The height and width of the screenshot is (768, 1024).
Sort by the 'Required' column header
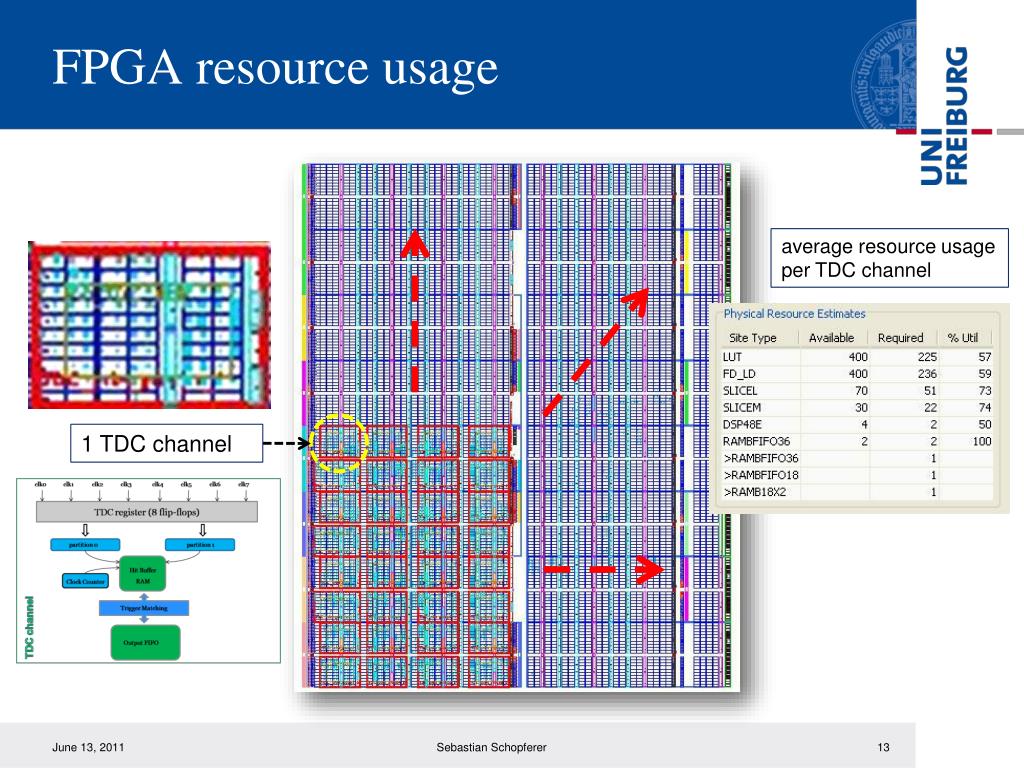(x=901, y=338)
